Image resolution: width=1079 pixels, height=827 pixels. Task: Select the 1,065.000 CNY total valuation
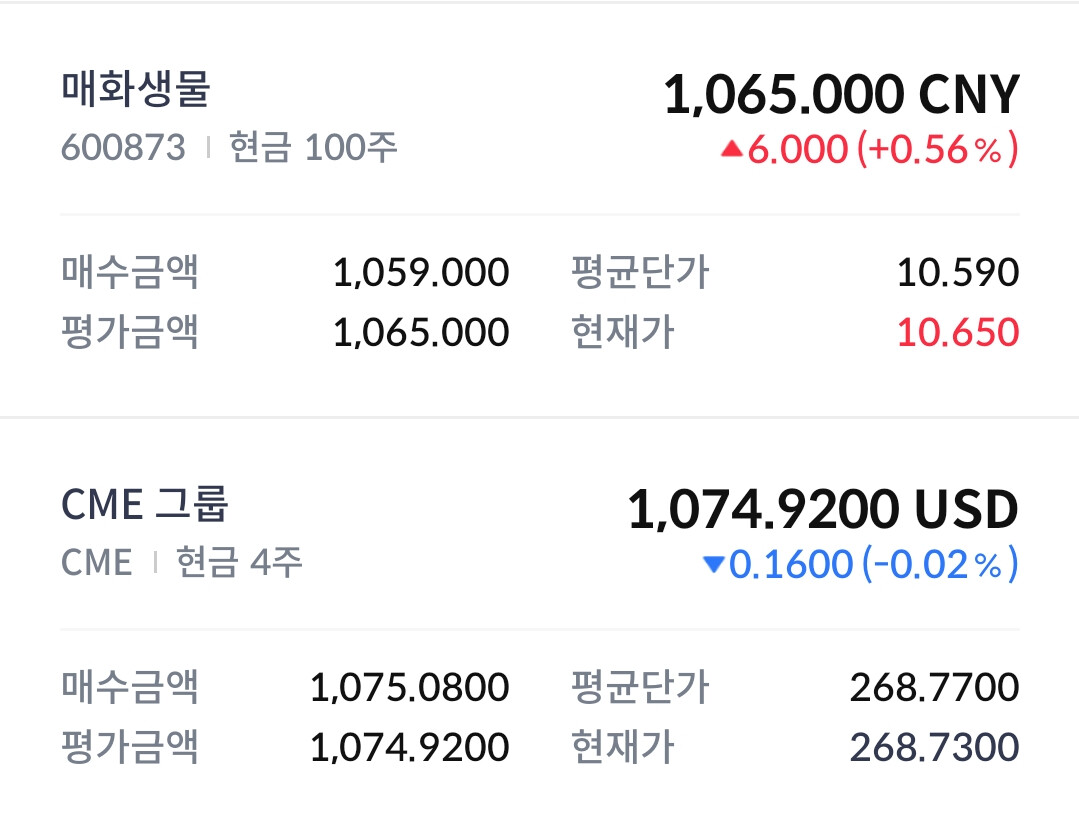(x=841, y=96)
